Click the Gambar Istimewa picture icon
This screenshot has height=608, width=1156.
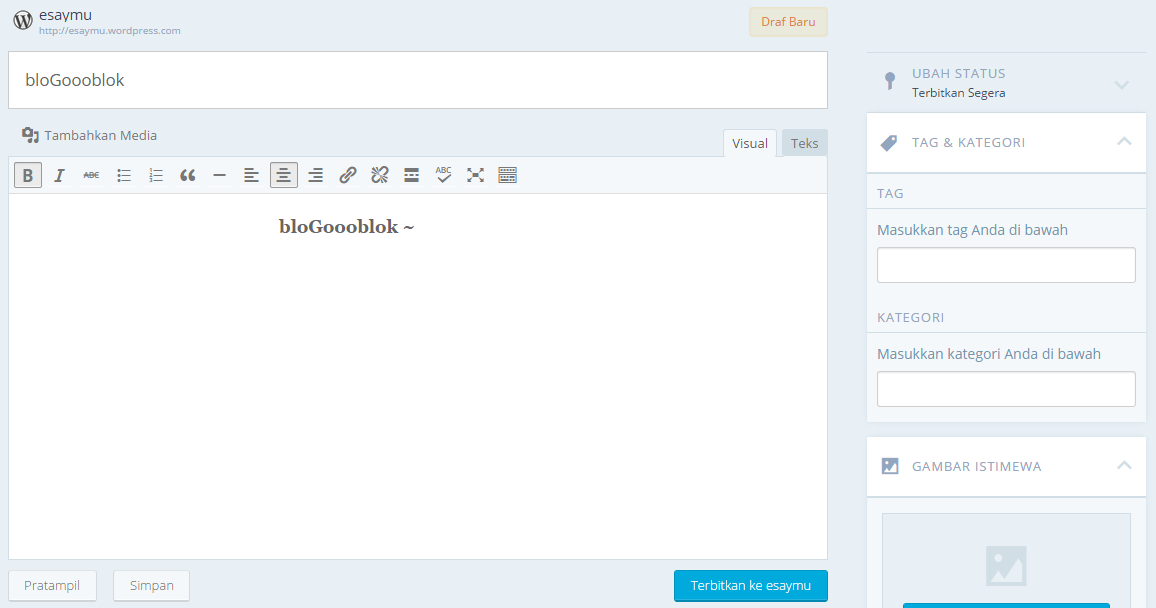coord(890,466)
